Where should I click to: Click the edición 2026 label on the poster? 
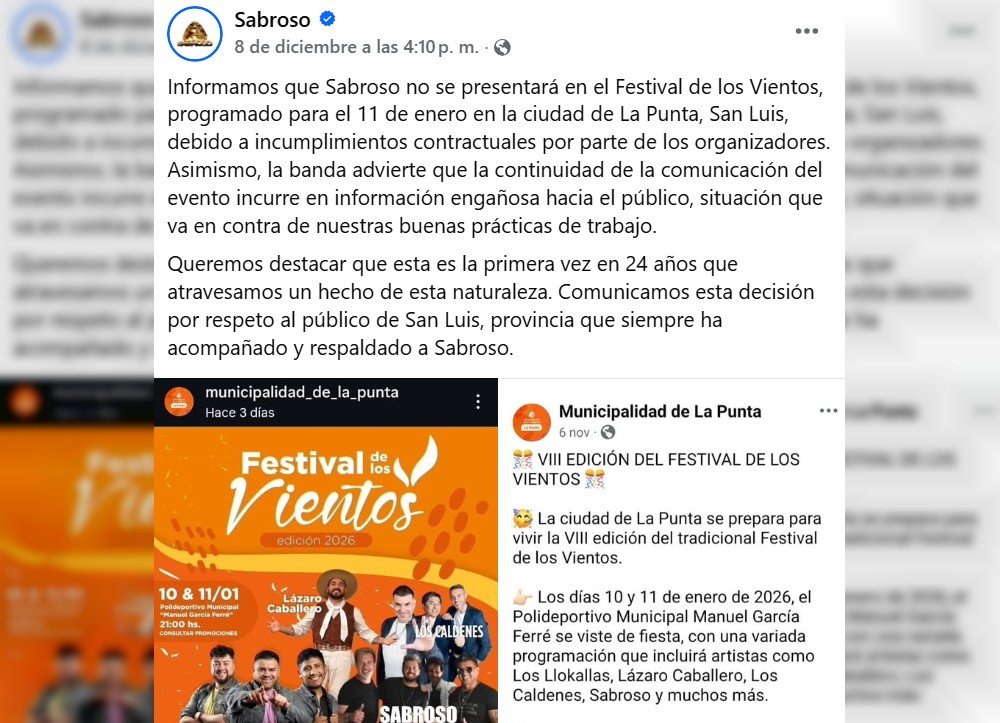point(316,541)
